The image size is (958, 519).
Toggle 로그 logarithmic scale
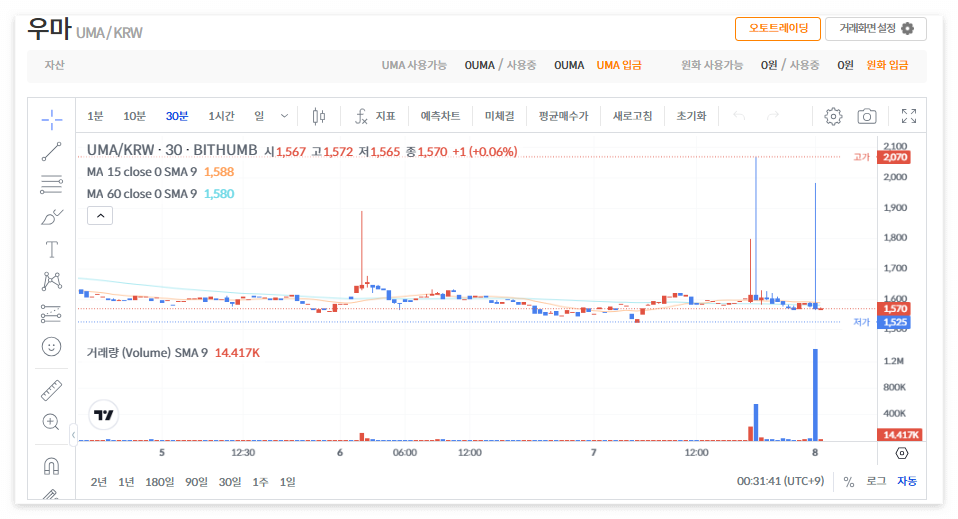876,482
